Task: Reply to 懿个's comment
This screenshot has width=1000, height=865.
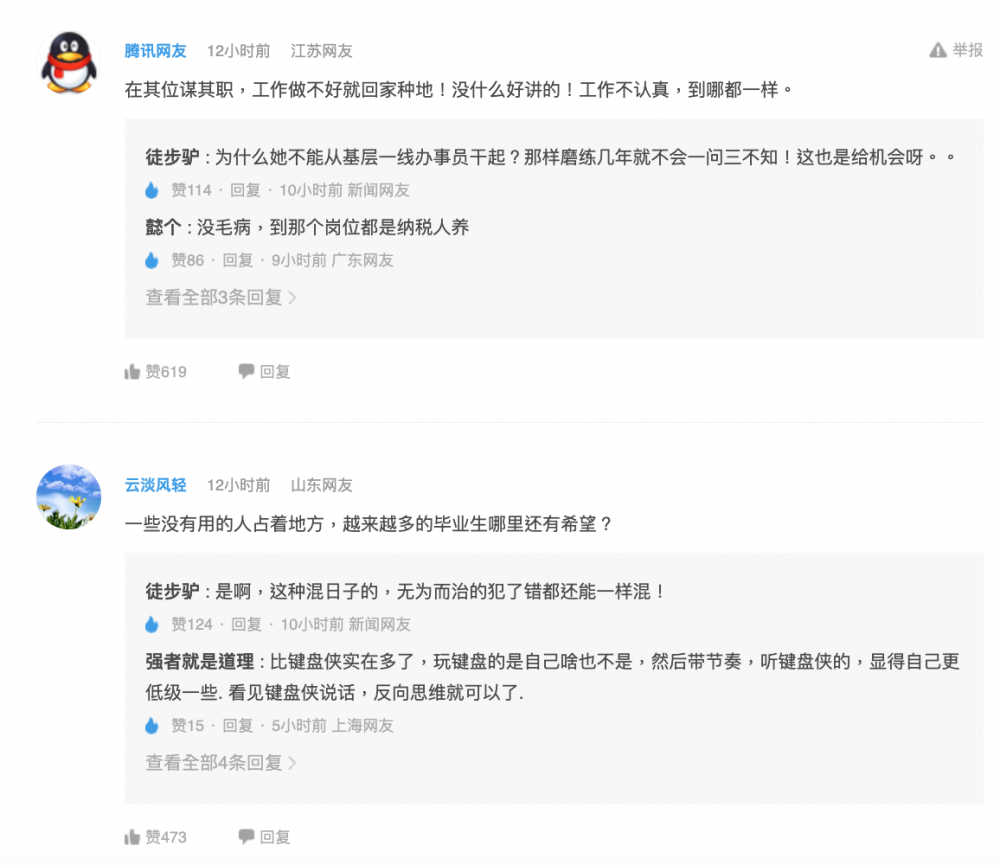Action: point(237,260)
